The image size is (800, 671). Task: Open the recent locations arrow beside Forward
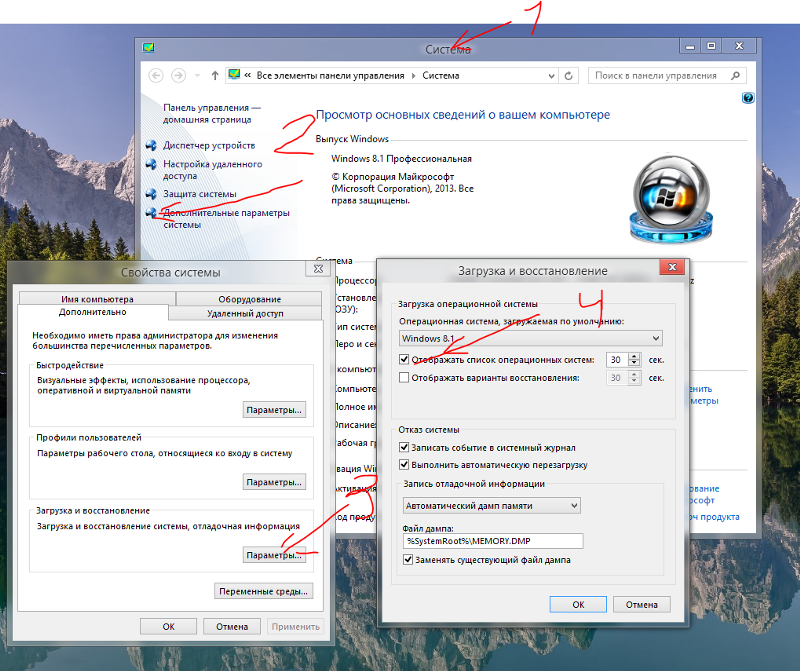[197, 76]
